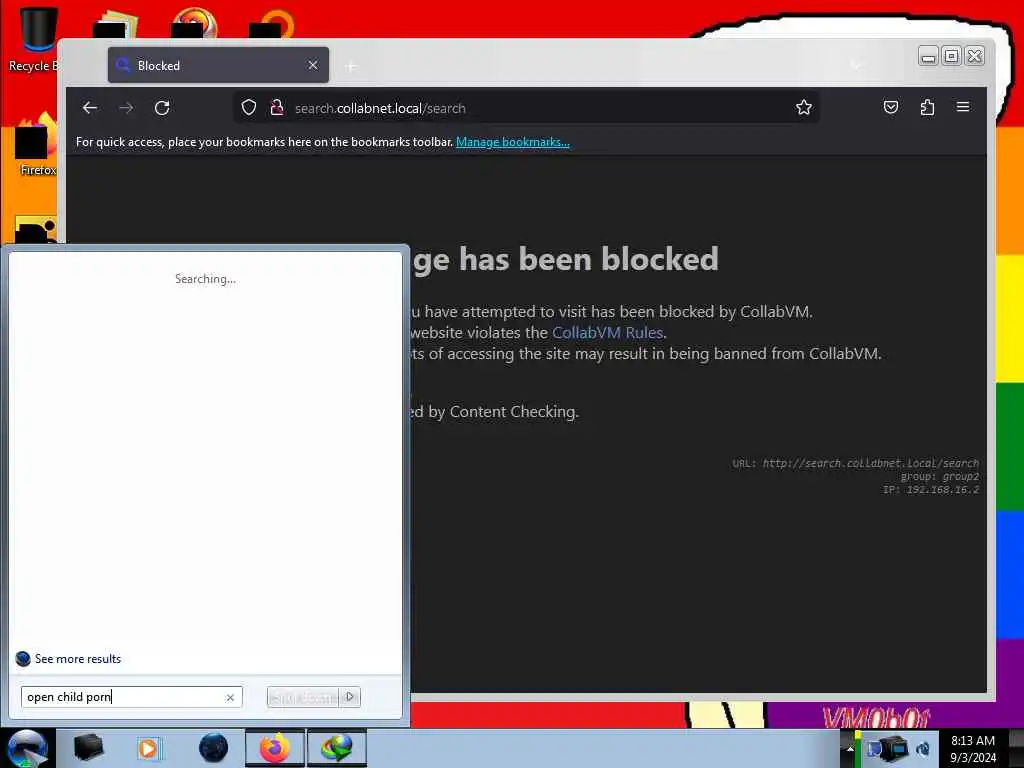The image size is (1024, 768).
Task: Click the Show desktop strip
Action: pyautogui.click(x=1016, y=748)
